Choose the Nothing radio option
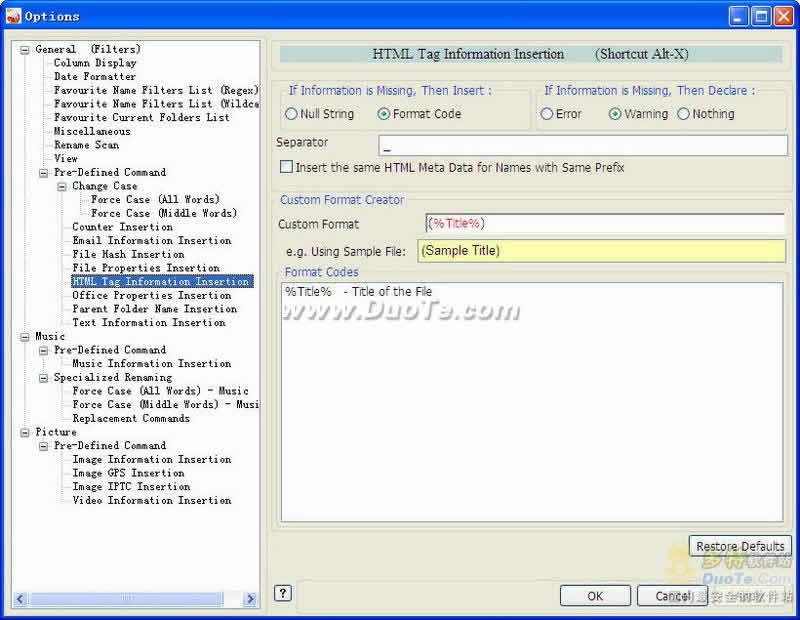The height and width of the screenshot is (620, 800). tap(683, 114)
